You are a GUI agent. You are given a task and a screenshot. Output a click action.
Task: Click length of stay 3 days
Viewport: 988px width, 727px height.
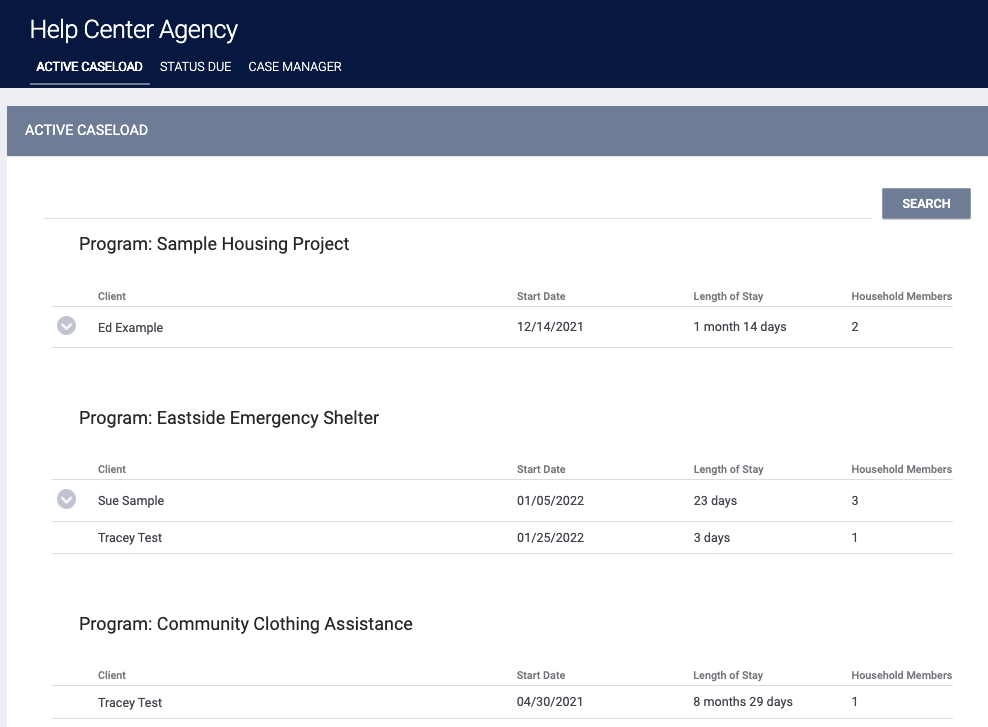click(x=711, y=537)
